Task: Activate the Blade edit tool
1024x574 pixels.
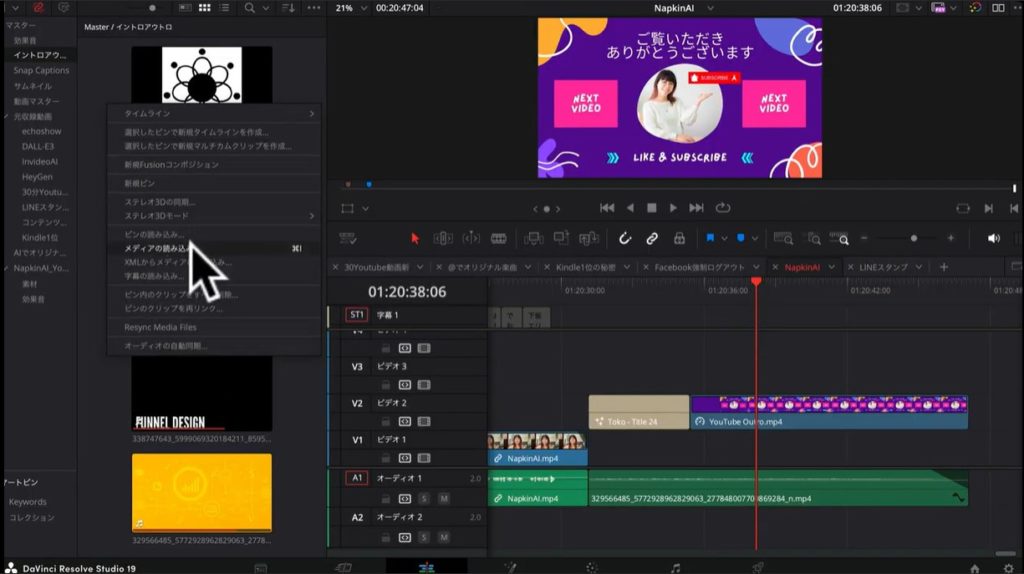Action: tap(498, 238)
